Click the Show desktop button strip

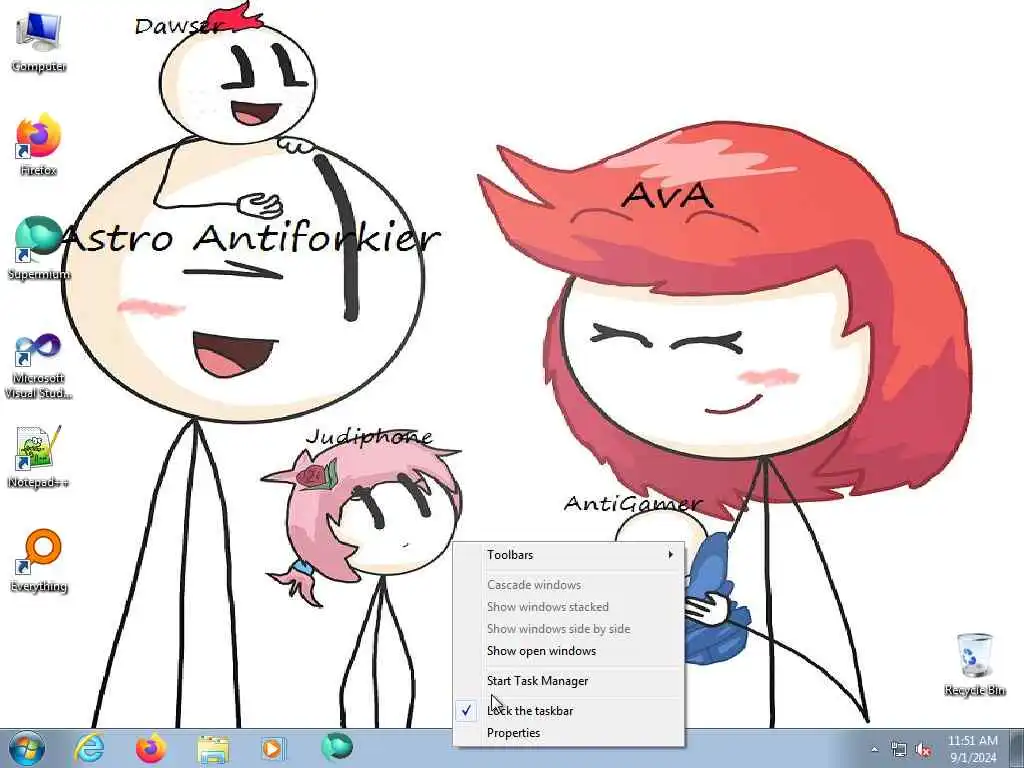tap(1017, 748)
